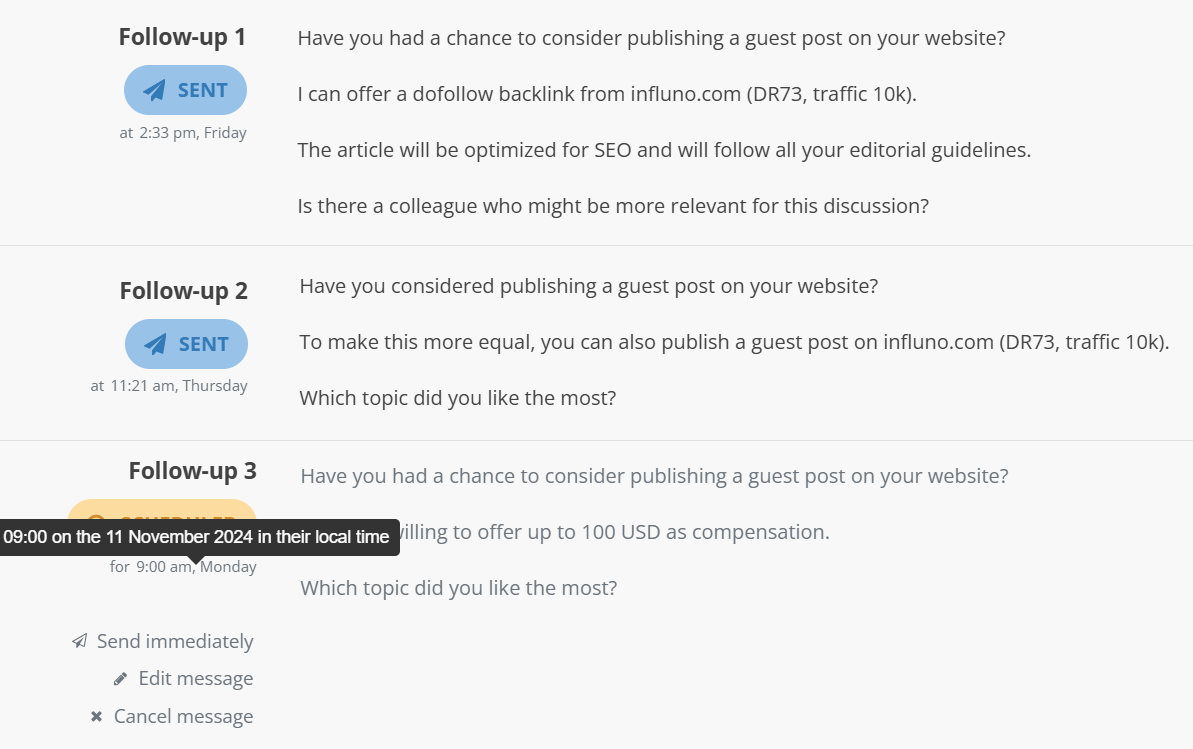The width and height of the screenshot is (1193, 749).
Task: Click the "9:00 am, Monday" scheduled time
Action: click(196, 567)
